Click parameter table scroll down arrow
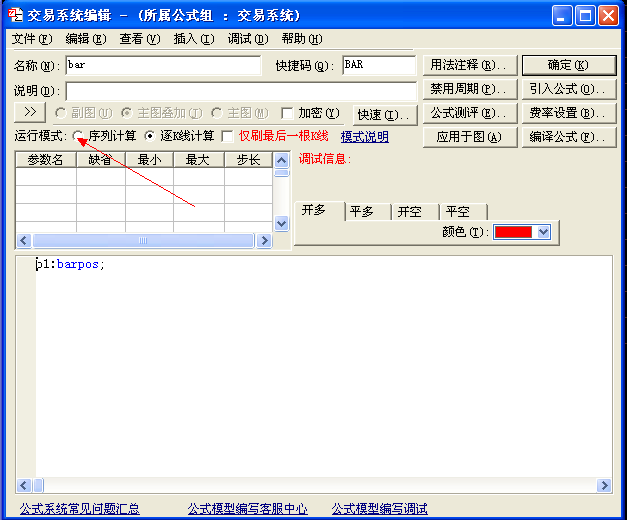Image resolution: width=627 pixels, height=520 pixels. pos(282,223)
